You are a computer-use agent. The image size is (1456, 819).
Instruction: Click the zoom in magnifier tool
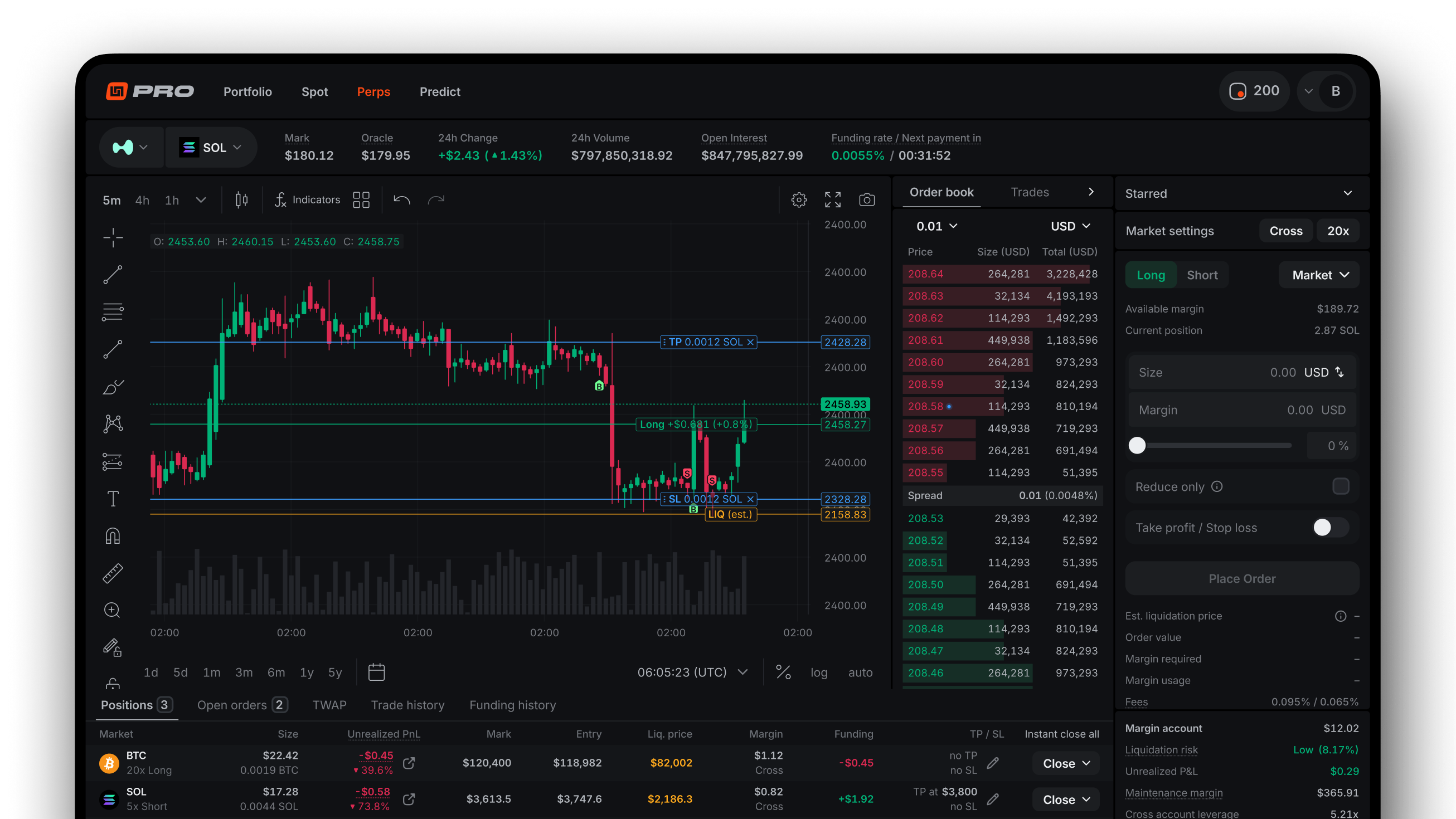[113, 610]
